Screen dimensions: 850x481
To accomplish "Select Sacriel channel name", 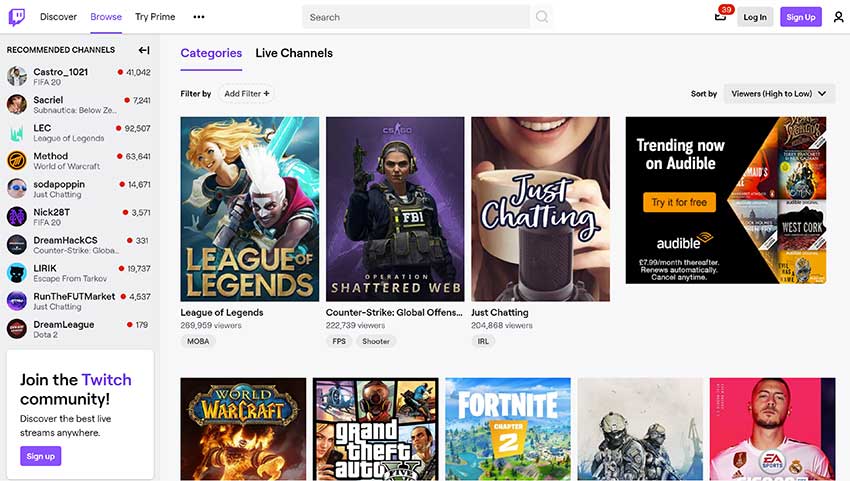I will tap(48, 100).
